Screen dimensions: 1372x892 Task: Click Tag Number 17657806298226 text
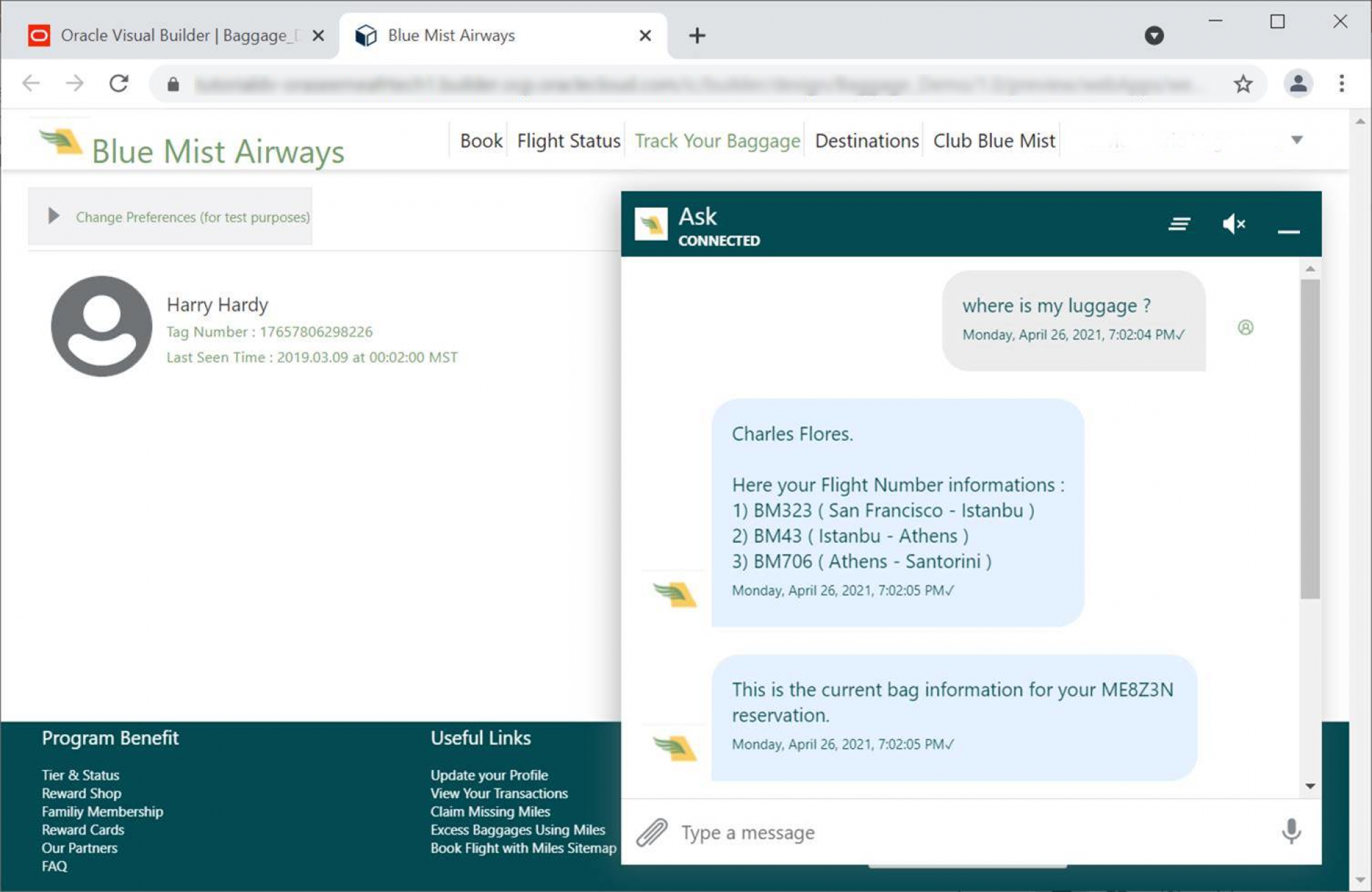click(x=270, y=332)
